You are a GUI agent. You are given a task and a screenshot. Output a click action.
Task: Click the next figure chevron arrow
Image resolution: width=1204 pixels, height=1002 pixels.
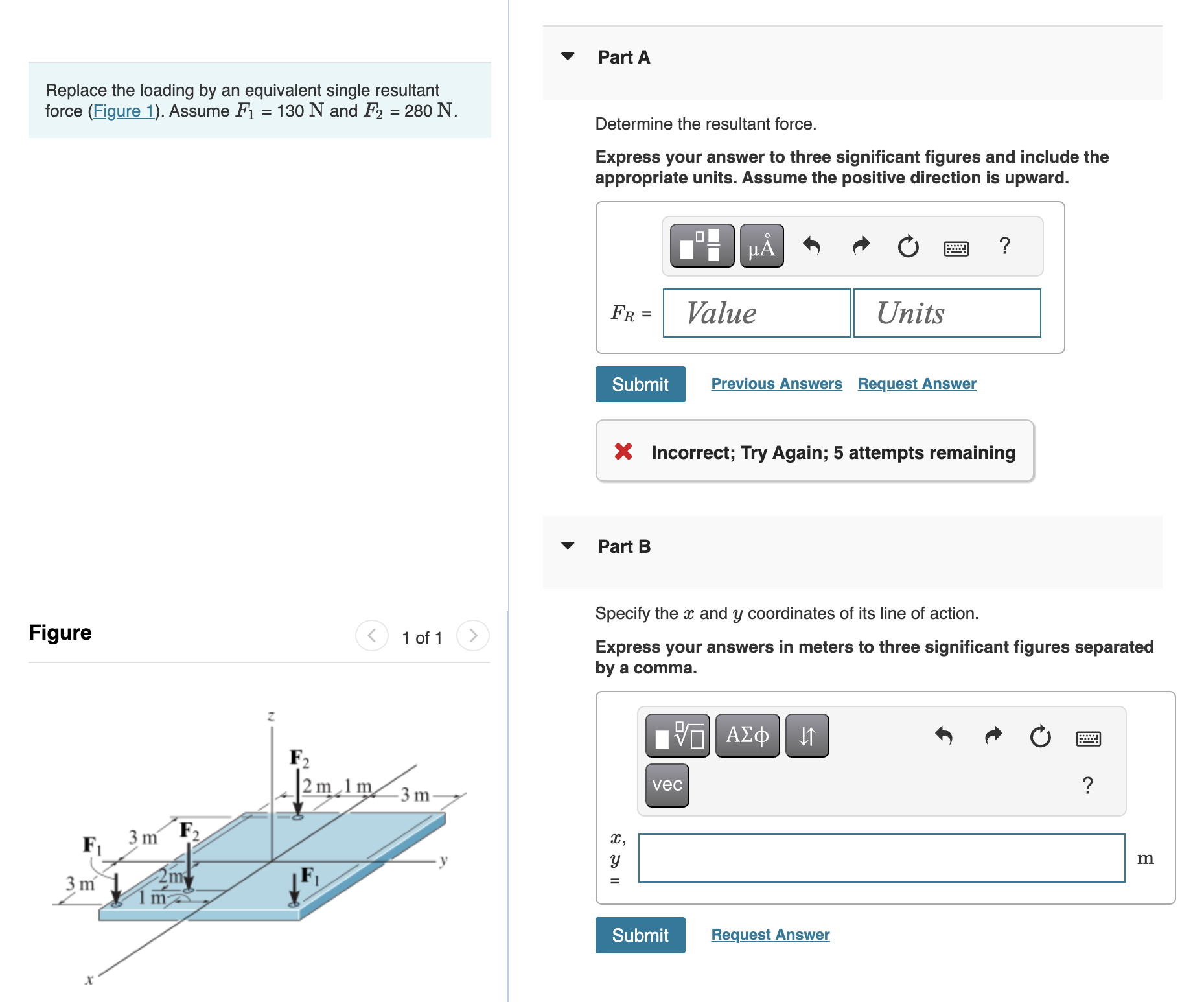(473, 636)
